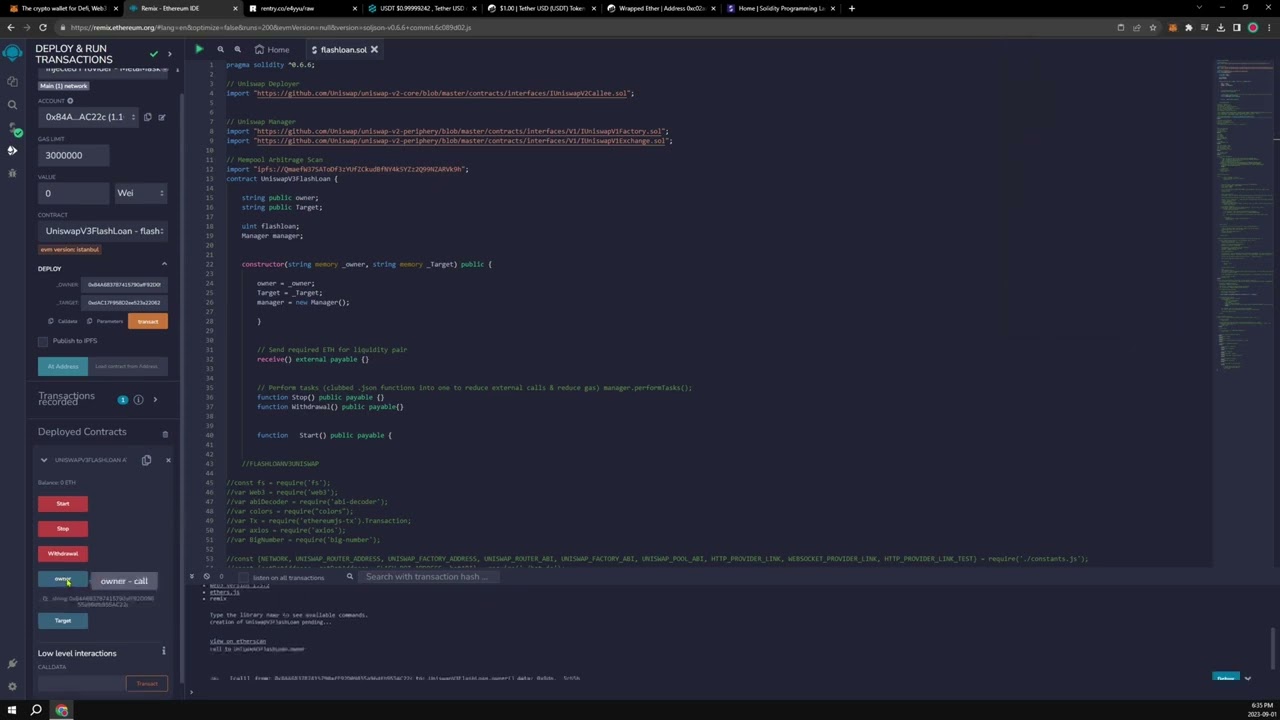This screenshot has width=1280, height=720.
Task: Zoom in the editor font
Action: click(237, 49)
